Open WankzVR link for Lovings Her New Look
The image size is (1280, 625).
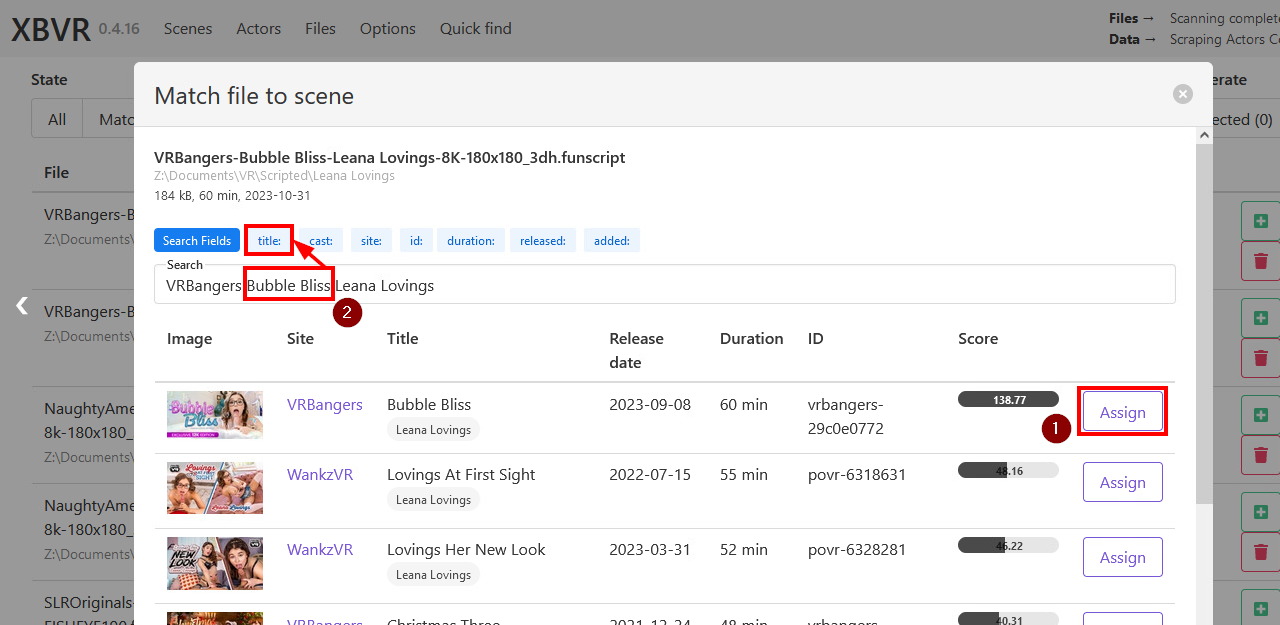pyautogui.click(x=320, y=549)
